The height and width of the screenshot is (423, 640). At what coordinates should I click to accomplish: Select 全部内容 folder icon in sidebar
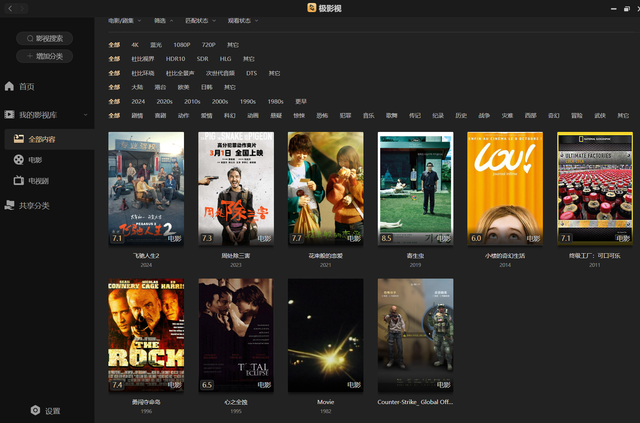(x=18, y=139)
